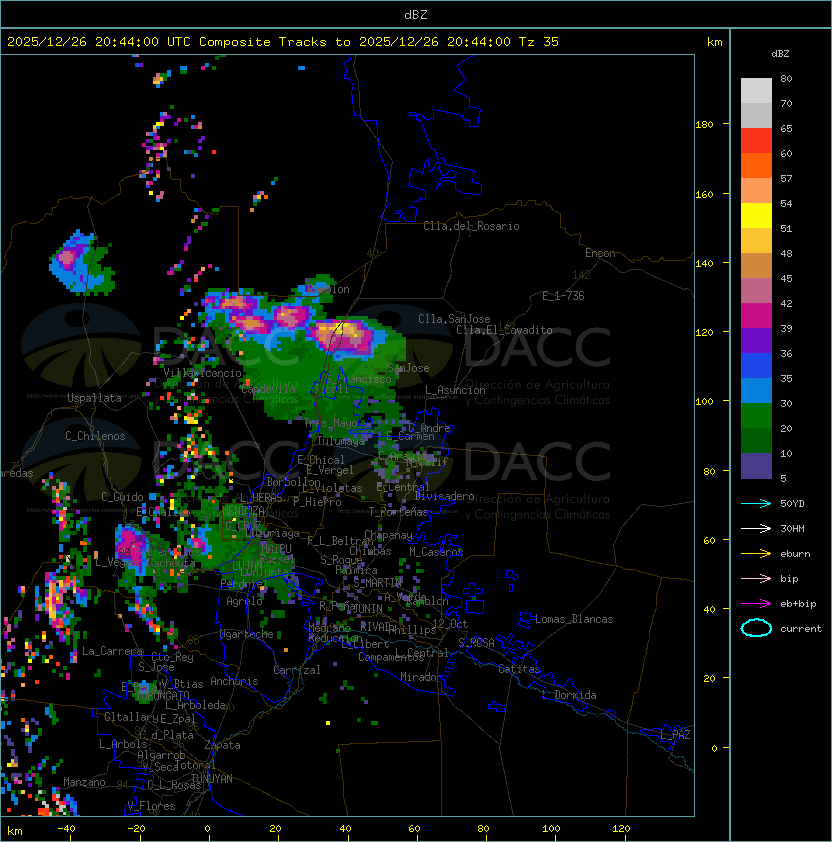This screenshot has height=842, width=832.
Task: Select the purple 36-39 dBZ legend swatch
Action: tap(756, 340)
